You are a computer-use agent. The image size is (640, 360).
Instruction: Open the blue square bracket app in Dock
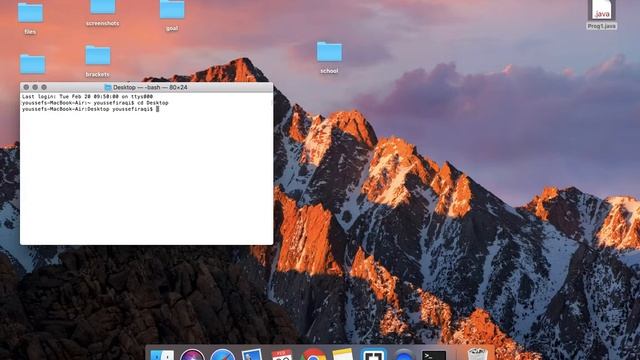click(373, 354)
